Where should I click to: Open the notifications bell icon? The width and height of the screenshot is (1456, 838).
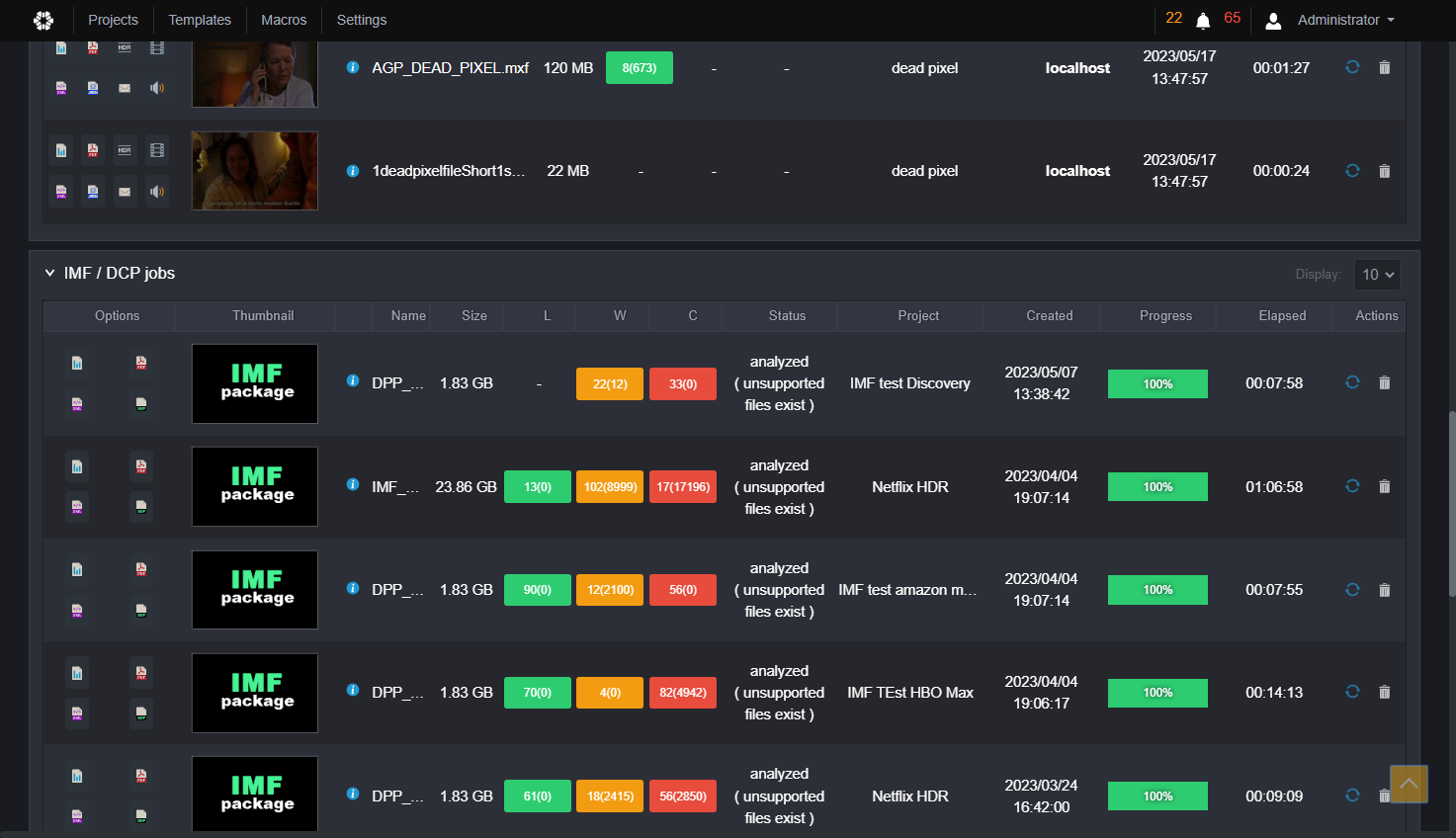pos(1203,20)
